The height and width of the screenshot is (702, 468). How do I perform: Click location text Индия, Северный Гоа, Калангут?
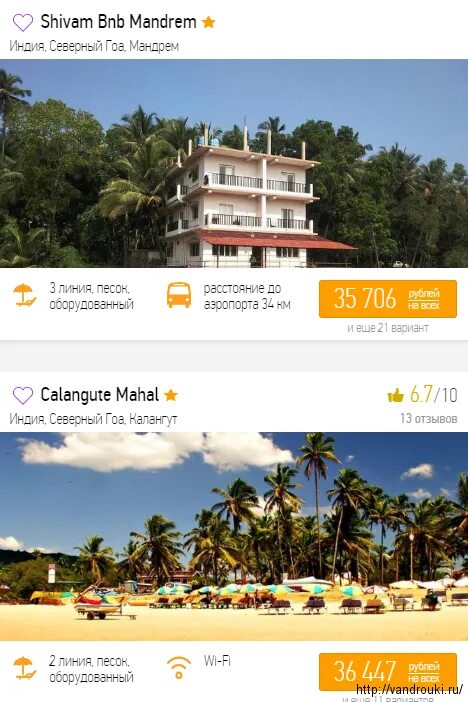(x=93, y=419)
